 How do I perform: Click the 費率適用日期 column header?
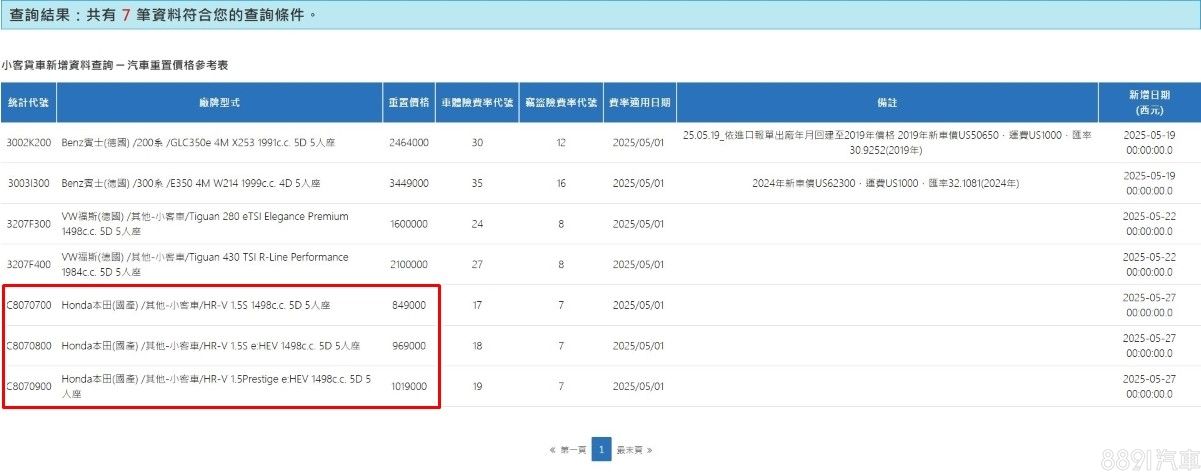tap(639, 103)
